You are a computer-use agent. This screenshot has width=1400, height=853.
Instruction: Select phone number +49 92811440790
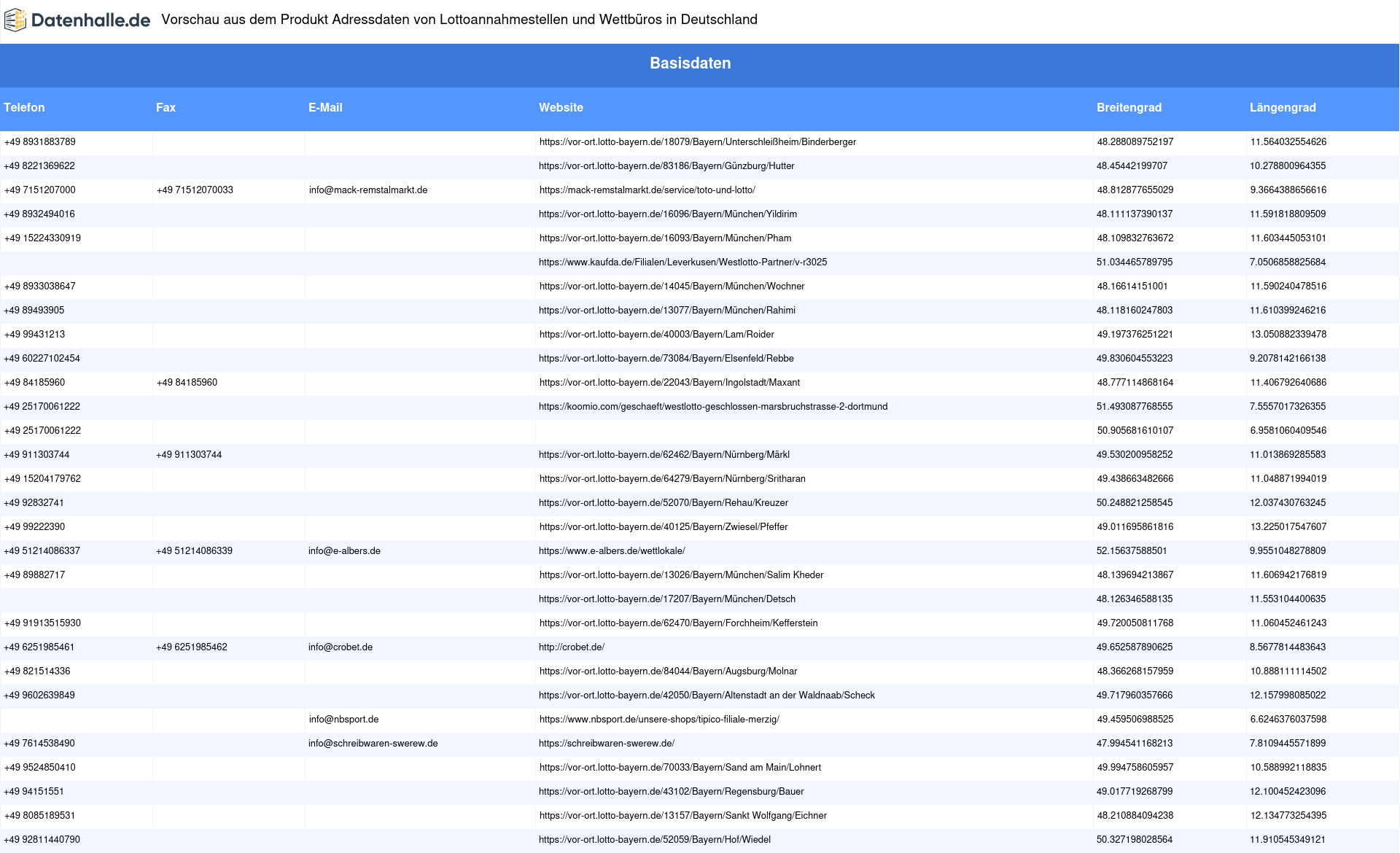click(42, 840)
